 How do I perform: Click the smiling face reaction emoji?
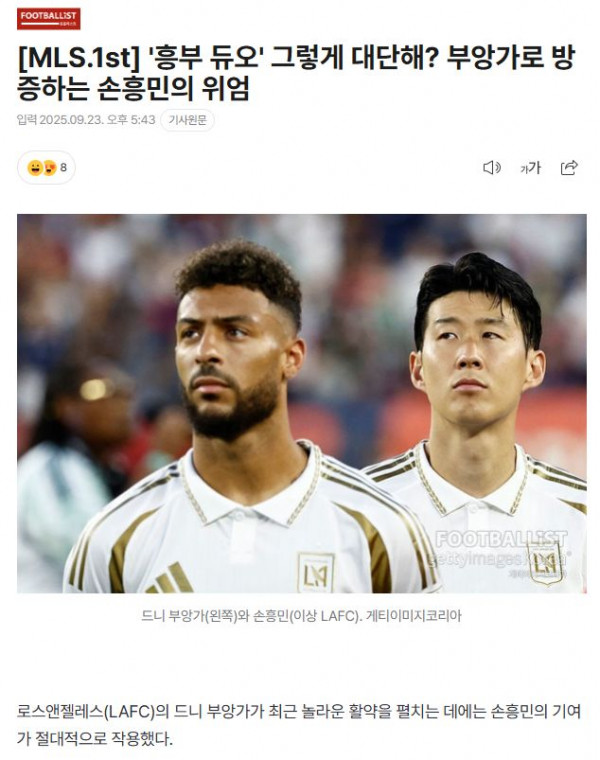[x=35, y=168]
